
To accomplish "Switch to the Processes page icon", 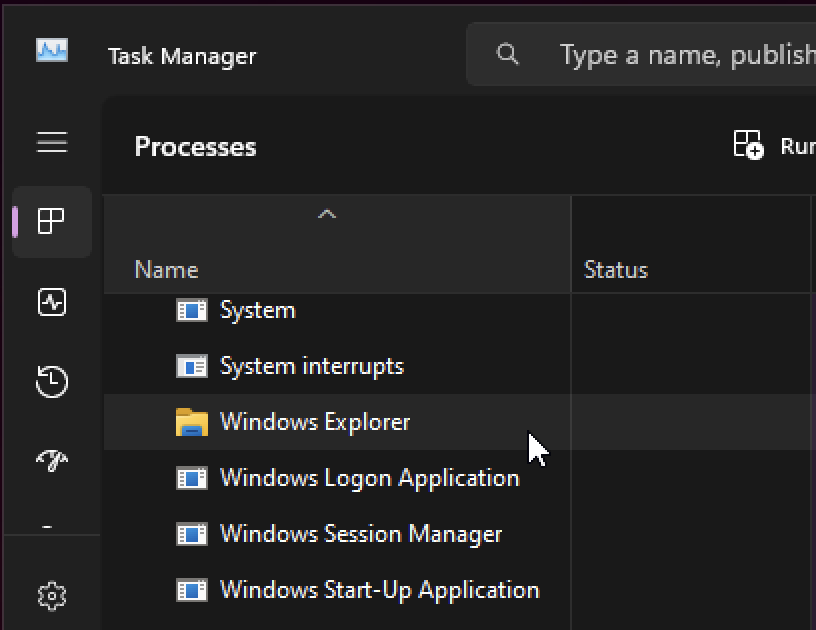I will pyautogui.click(x=52, y=221).
